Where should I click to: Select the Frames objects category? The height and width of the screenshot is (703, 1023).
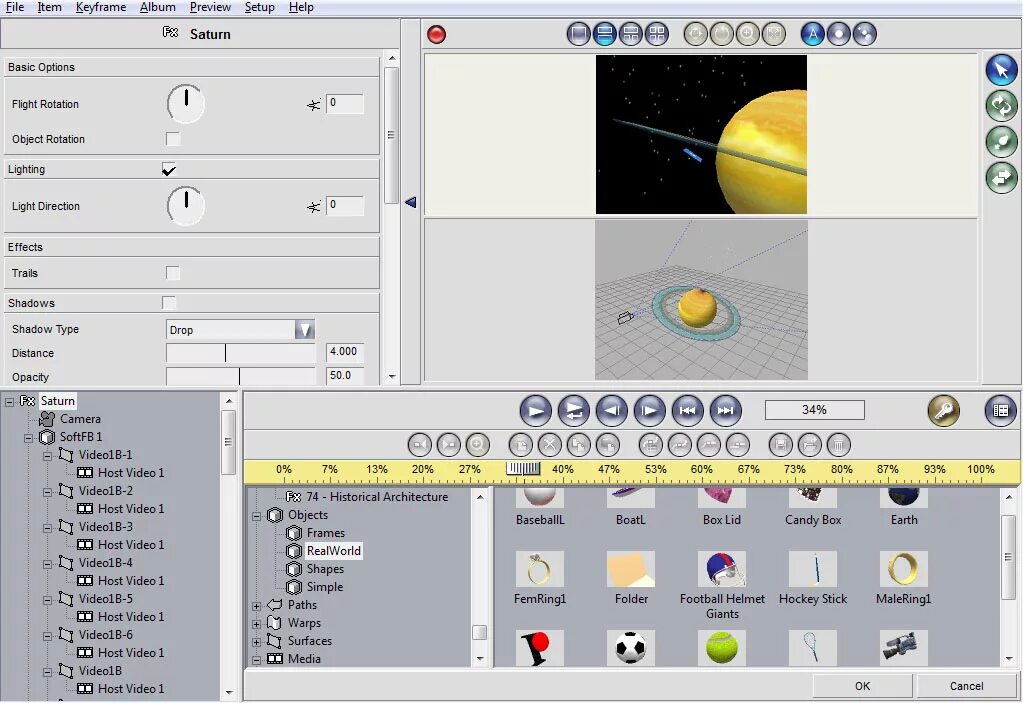tap(326, 533)
